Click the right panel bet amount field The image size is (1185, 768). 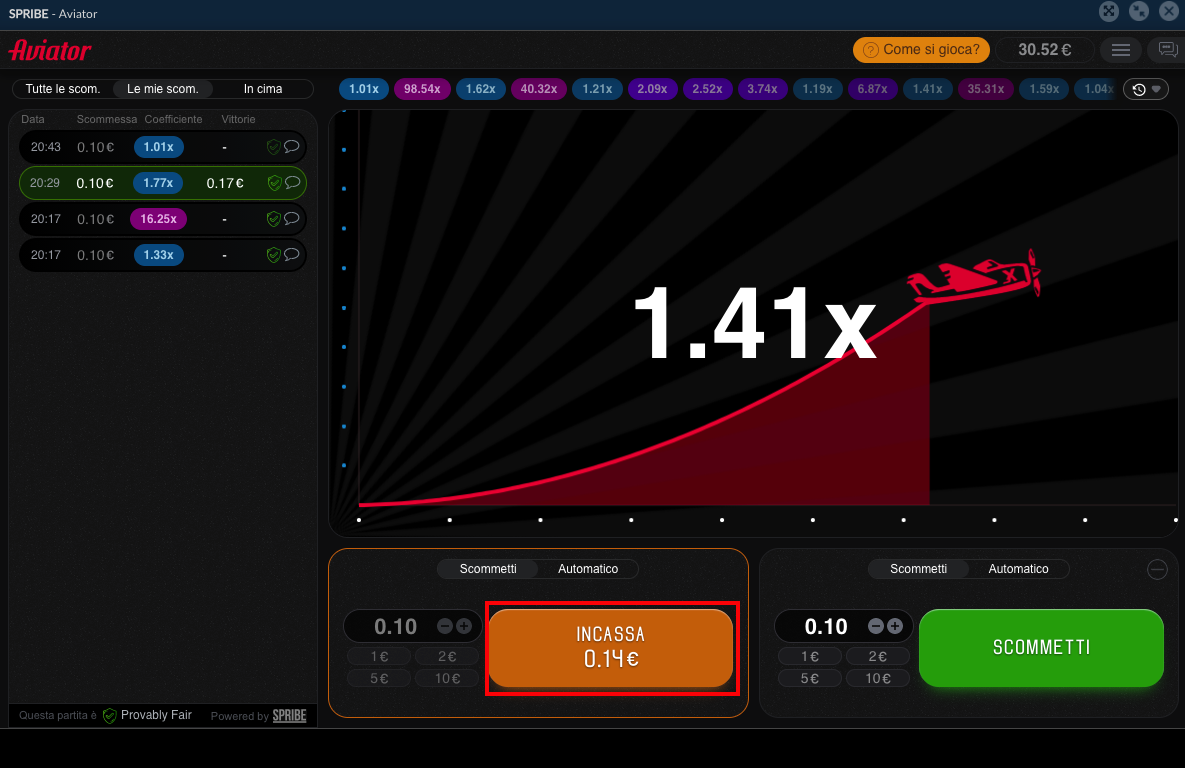tap(825, 627)
